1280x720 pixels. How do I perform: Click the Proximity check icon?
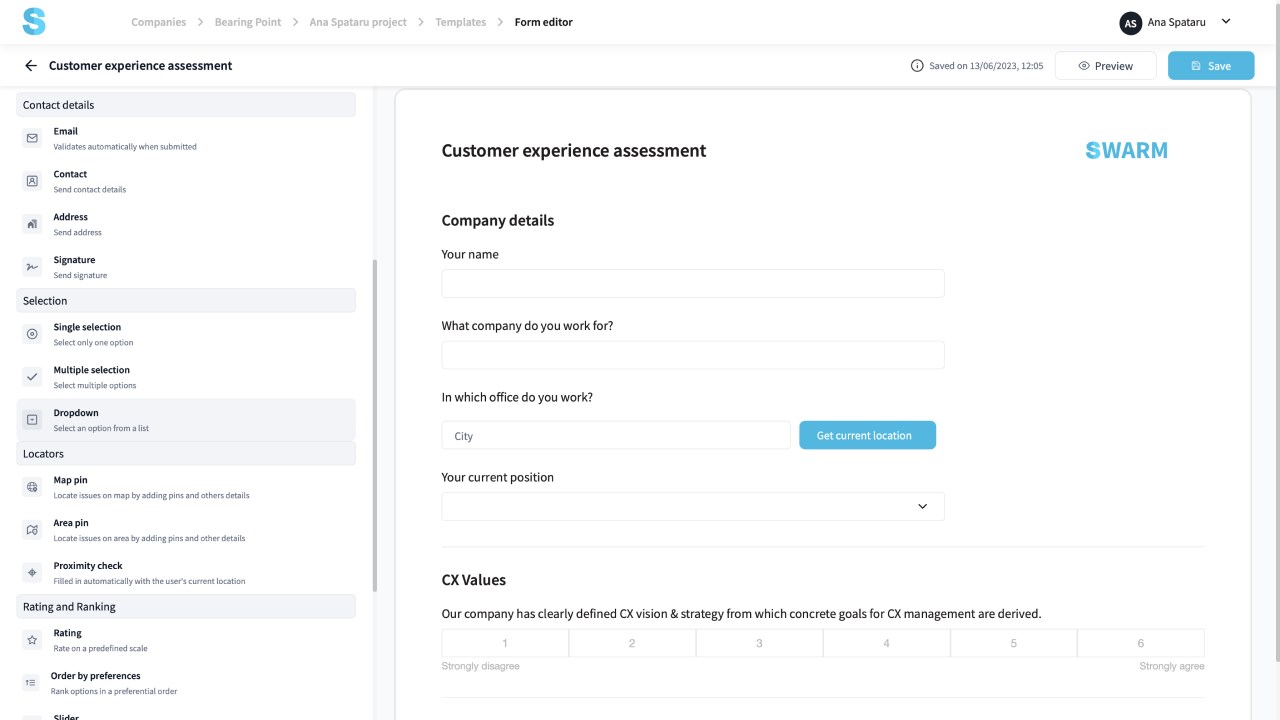(32, 573)
